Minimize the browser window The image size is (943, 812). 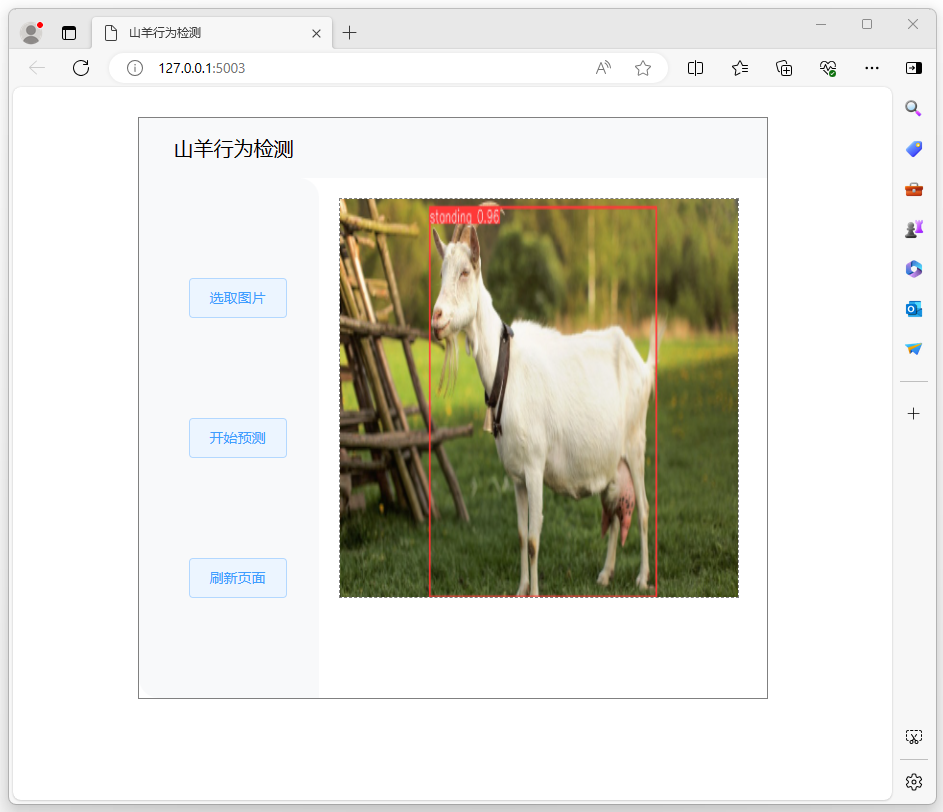[x=821, y=25]
